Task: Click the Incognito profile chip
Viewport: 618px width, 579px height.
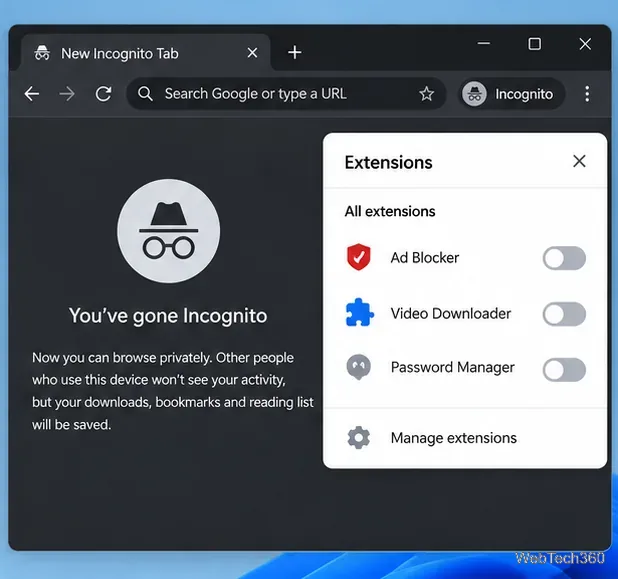Action: [x=512, y=94]
